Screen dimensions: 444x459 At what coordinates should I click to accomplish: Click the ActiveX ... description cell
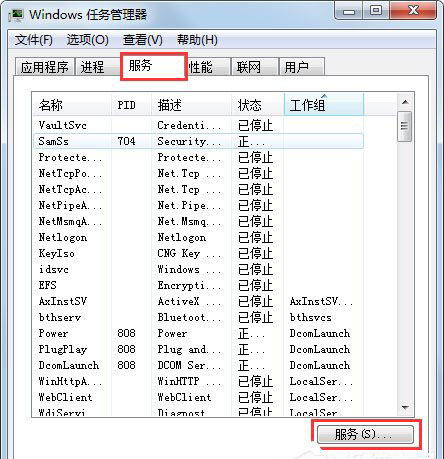point(189,302)
